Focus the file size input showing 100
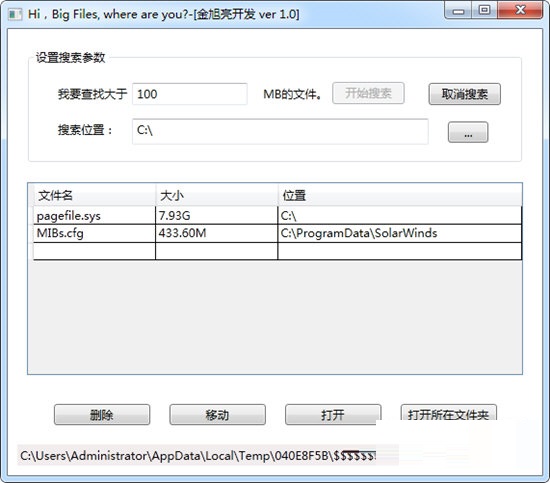Viewport: 550px width, 483px height. pyautogui.click(x=190, y=94)
